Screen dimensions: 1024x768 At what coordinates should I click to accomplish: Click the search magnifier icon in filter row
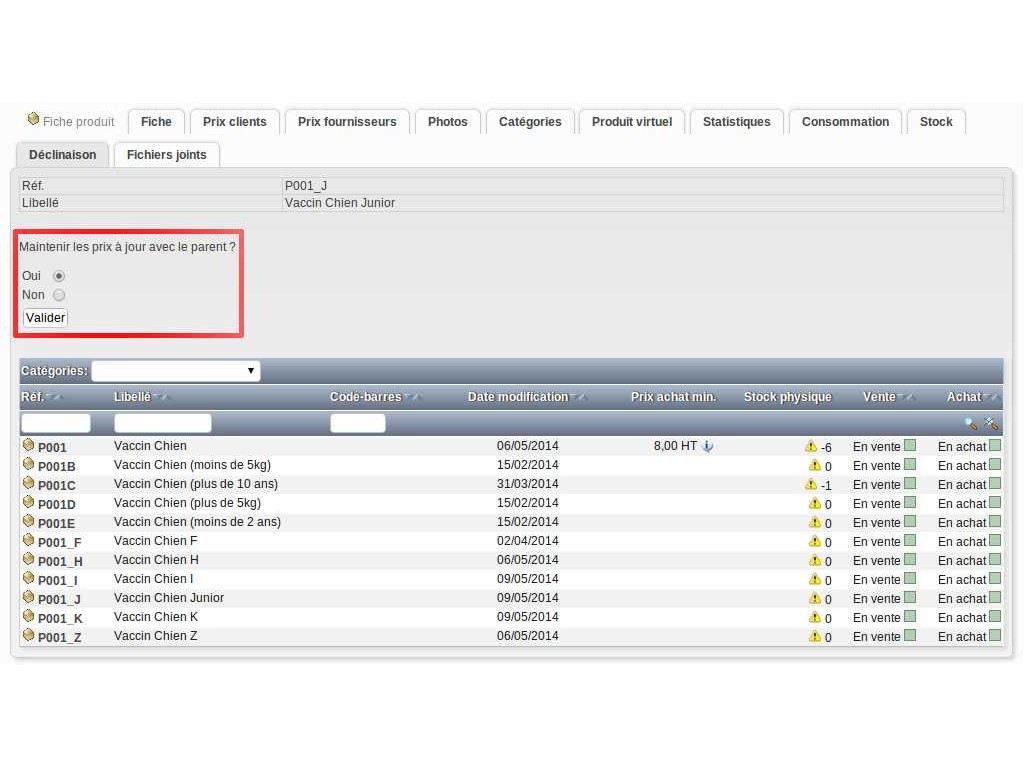pyautogui.click(x=970, y=424)
